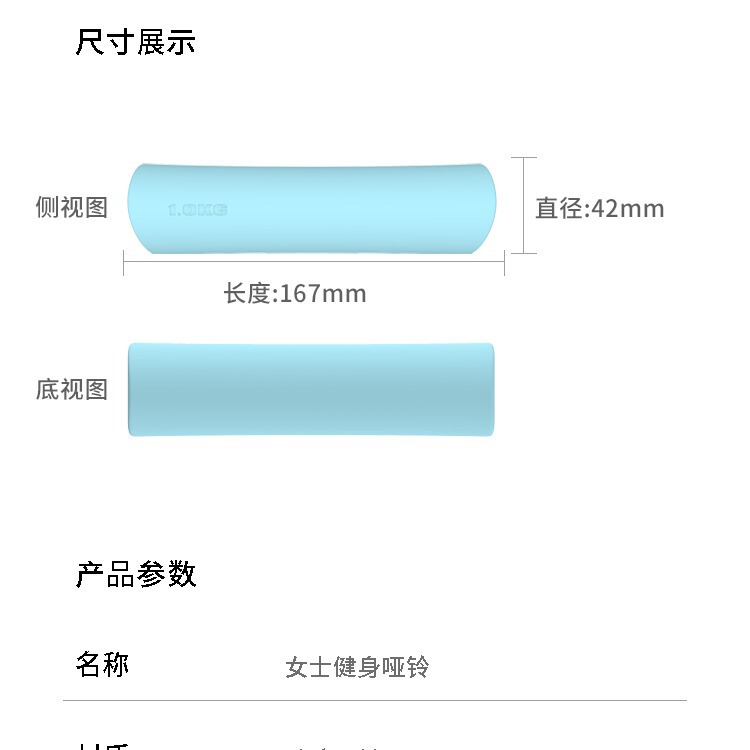Click the embossed 1.0KG marking
This screenshot has width=750, height=750.
click(x=197, y=210)
